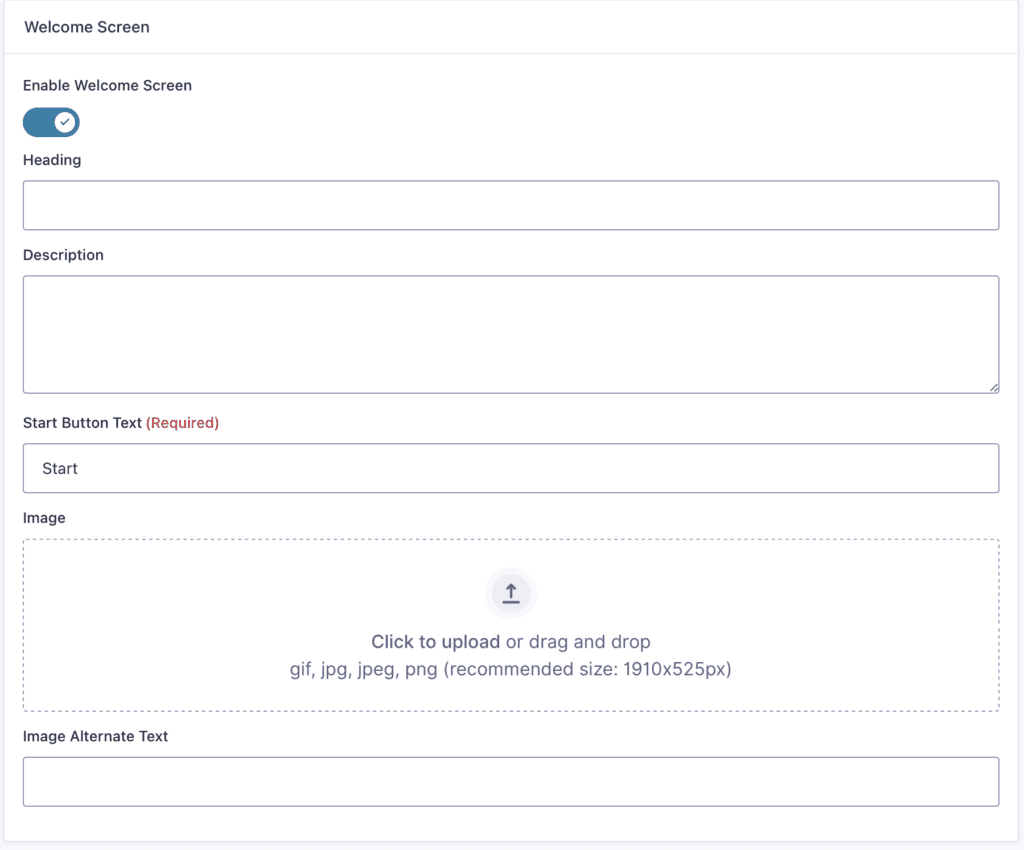Click the 'Click to upload' link
Viewport: 1024px width, 850px height.
[436, 642]
